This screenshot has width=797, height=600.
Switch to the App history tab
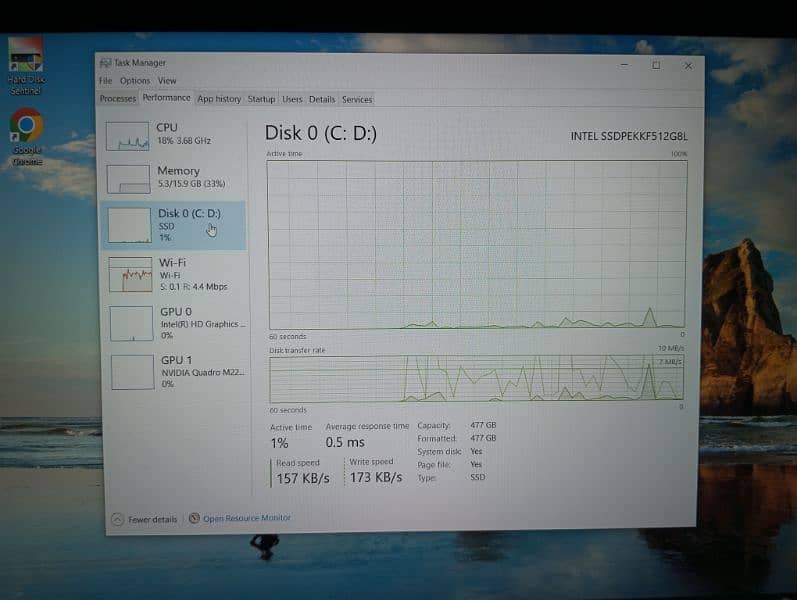[219, 99]
